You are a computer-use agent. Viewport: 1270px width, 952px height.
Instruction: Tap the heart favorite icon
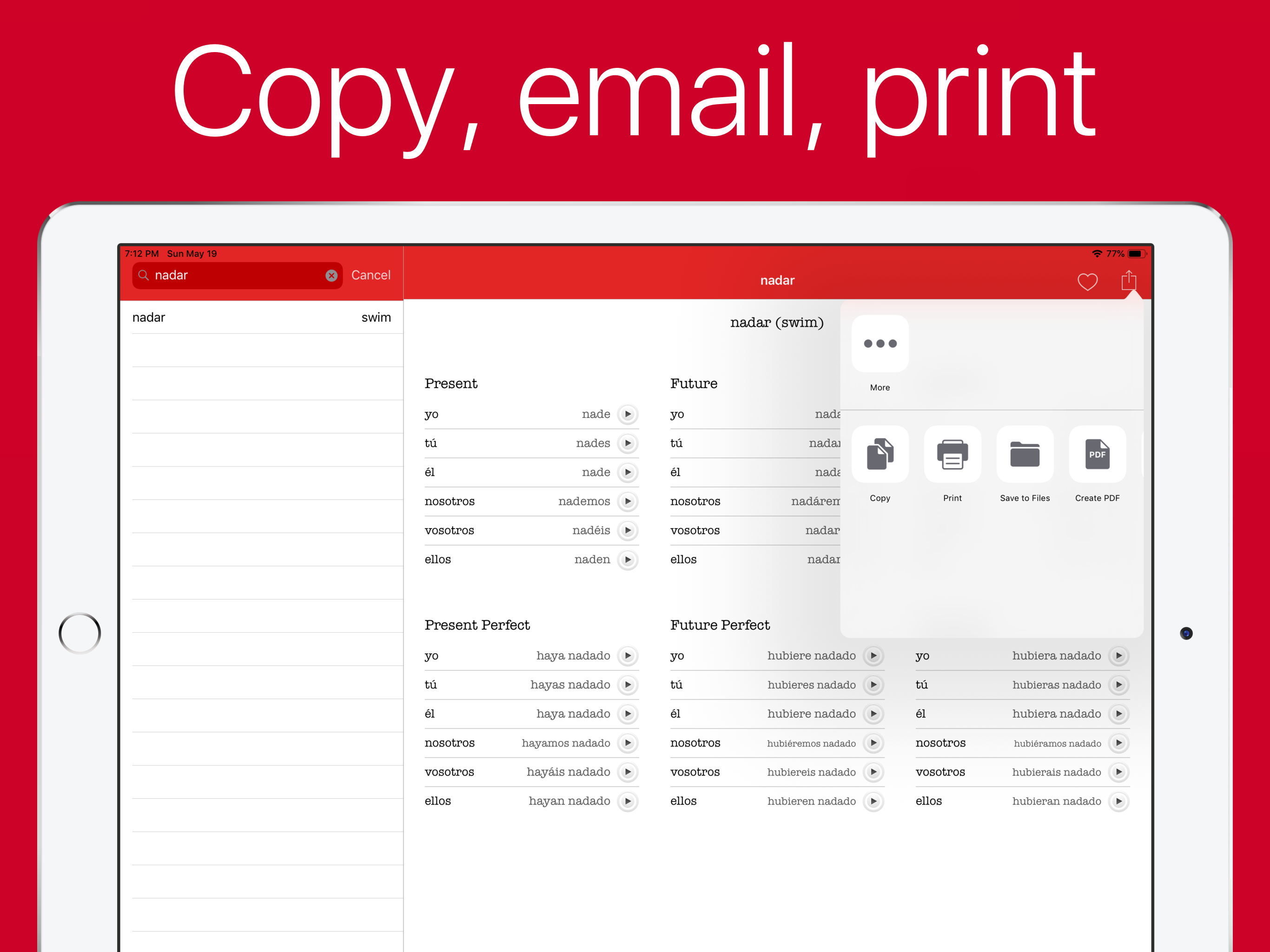click(x=1087, y=281)
